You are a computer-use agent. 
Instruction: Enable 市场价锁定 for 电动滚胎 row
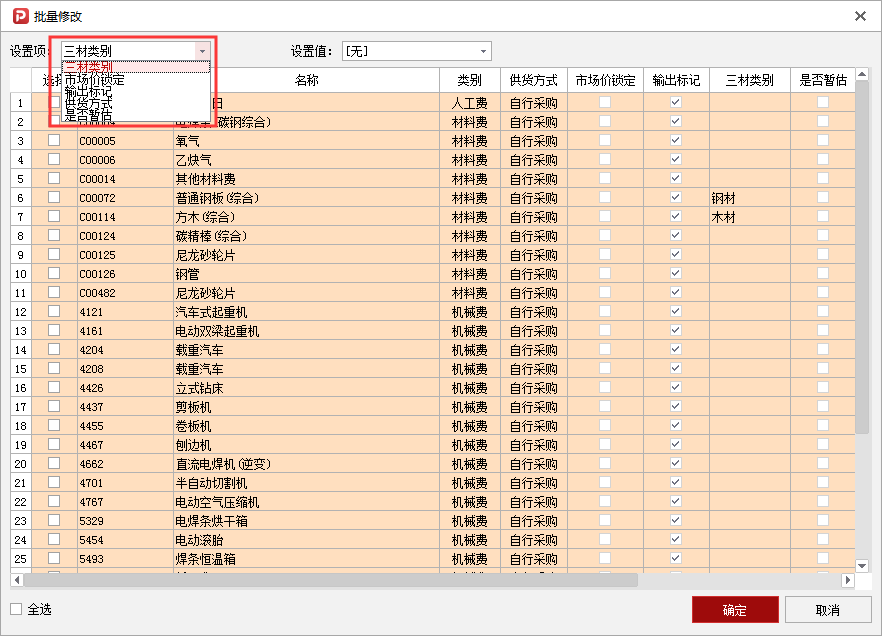pos(605,540)
